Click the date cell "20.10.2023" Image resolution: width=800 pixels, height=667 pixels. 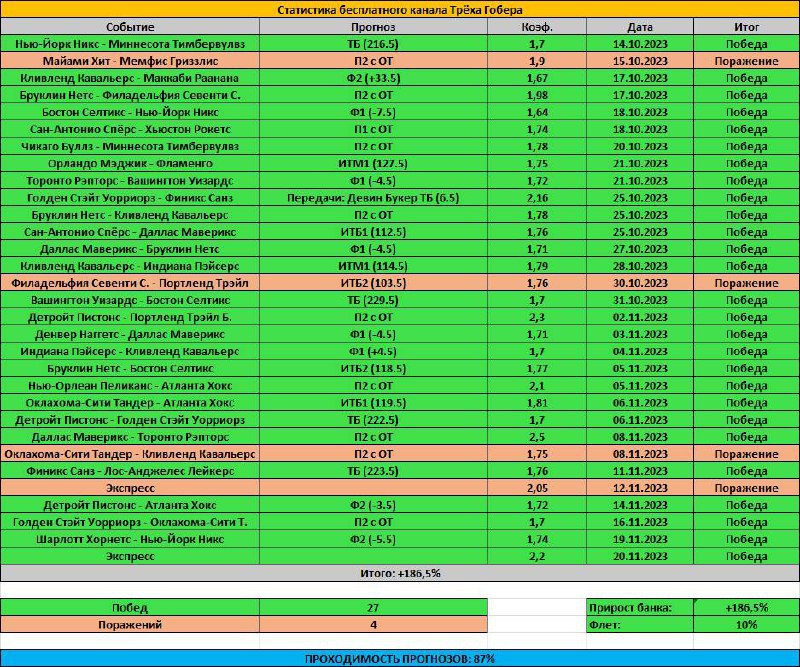(x=640, y=146)
